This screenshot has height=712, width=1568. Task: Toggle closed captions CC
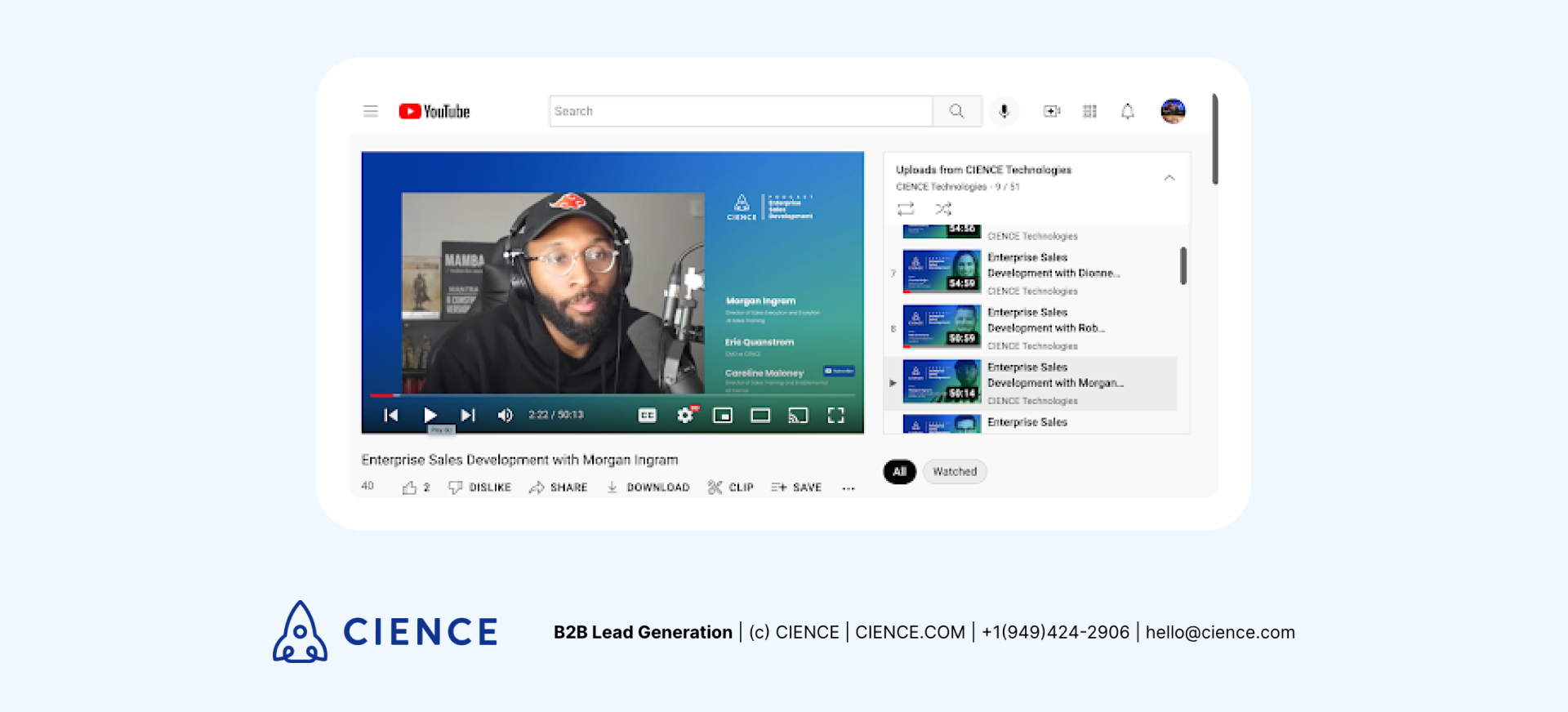point(648,416)
